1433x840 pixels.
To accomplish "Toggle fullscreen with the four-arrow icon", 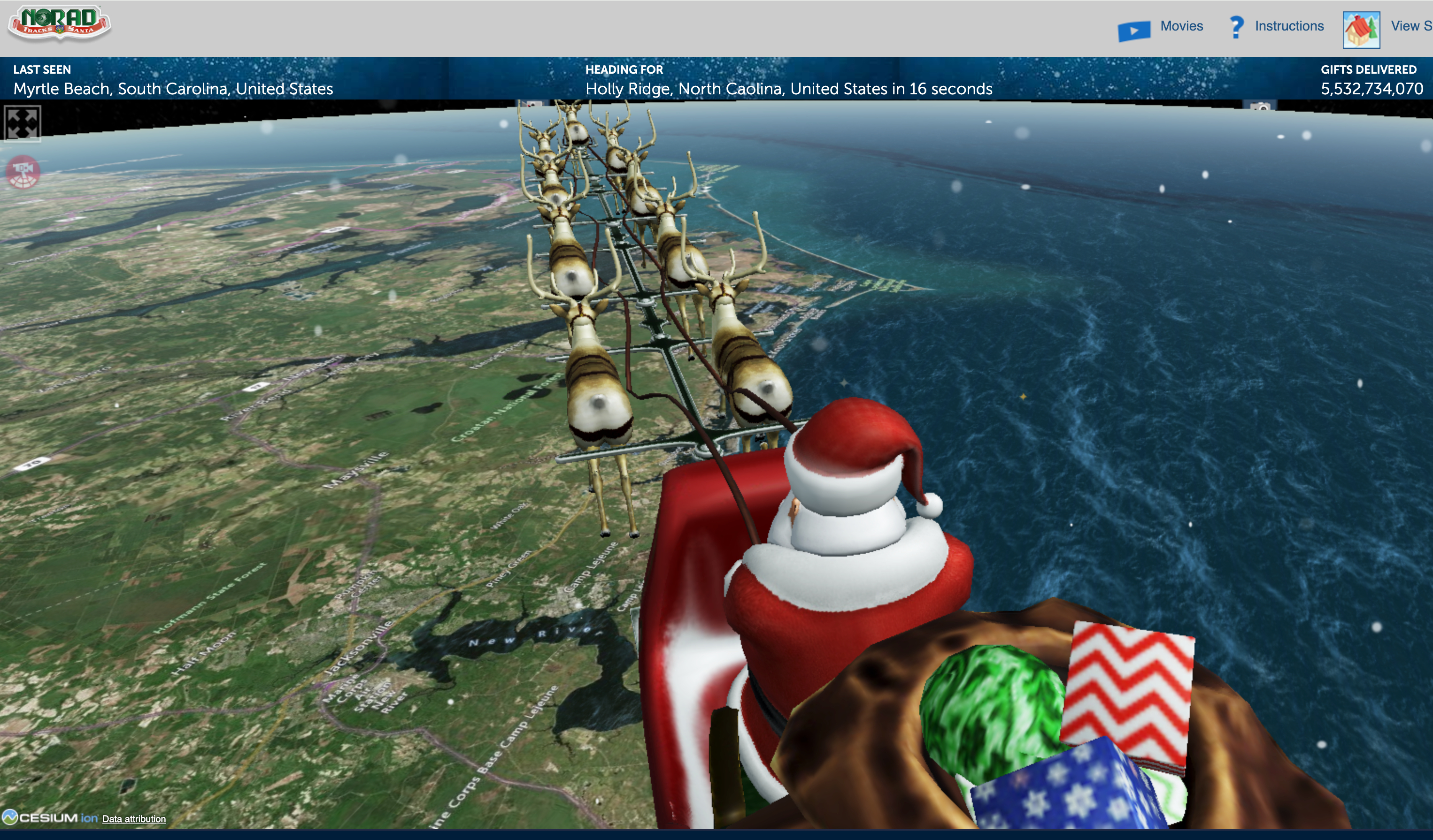I will (x=22, y=123).
